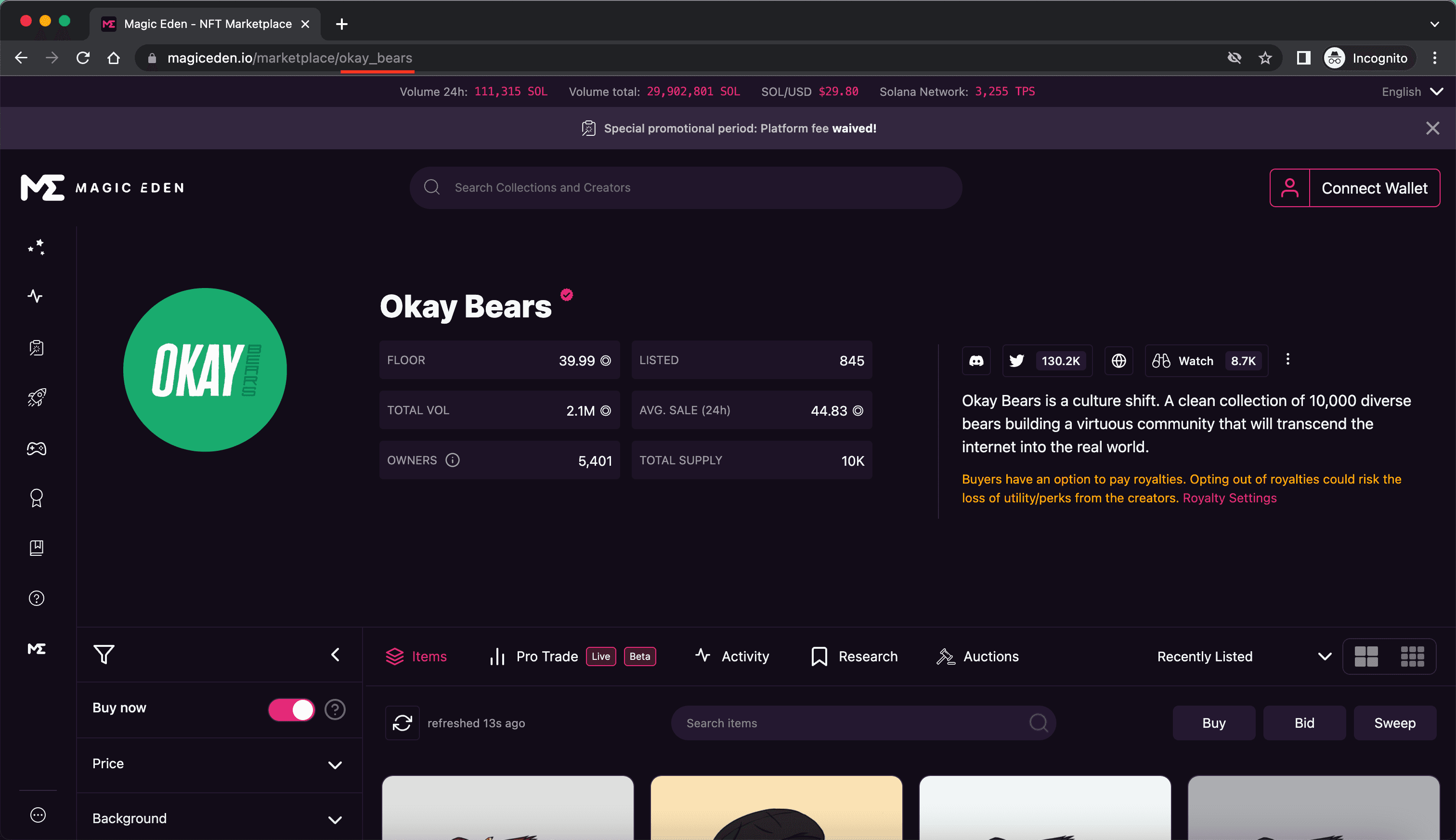The image size is (1456, 840).
Task: Open the game controller icon in sidebar
Action: (36, 448)
